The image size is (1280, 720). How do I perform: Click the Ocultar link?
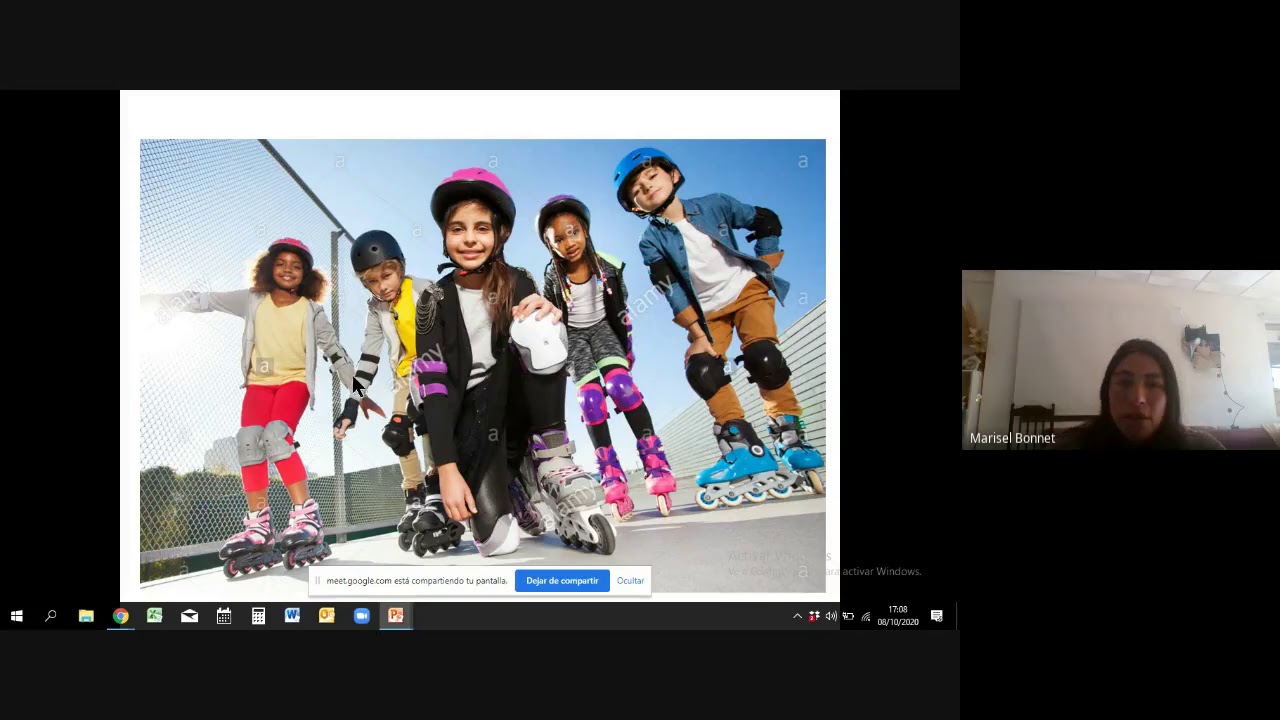pos(630,581)
